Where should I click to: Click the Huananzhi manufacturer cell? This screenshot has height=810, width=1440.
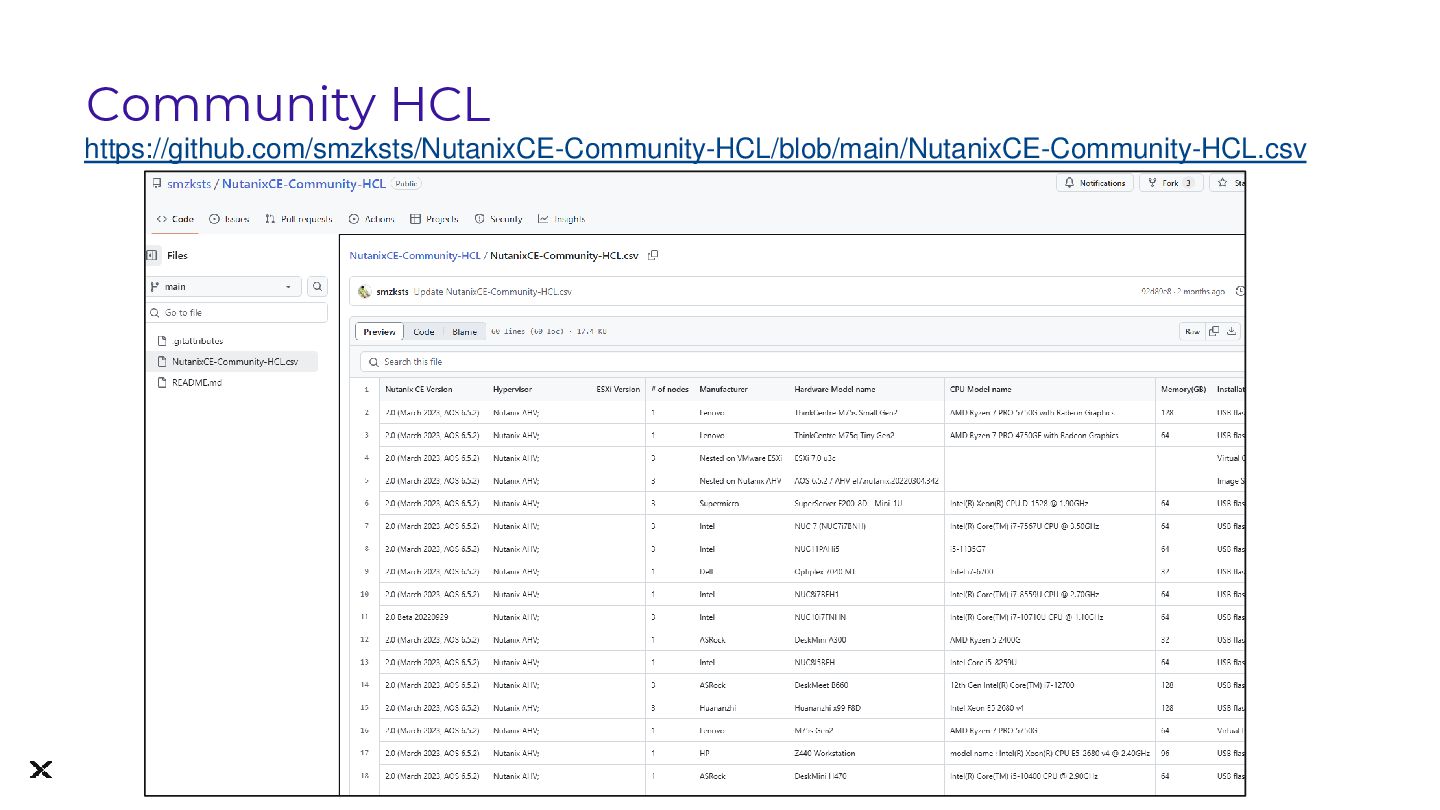718,708
